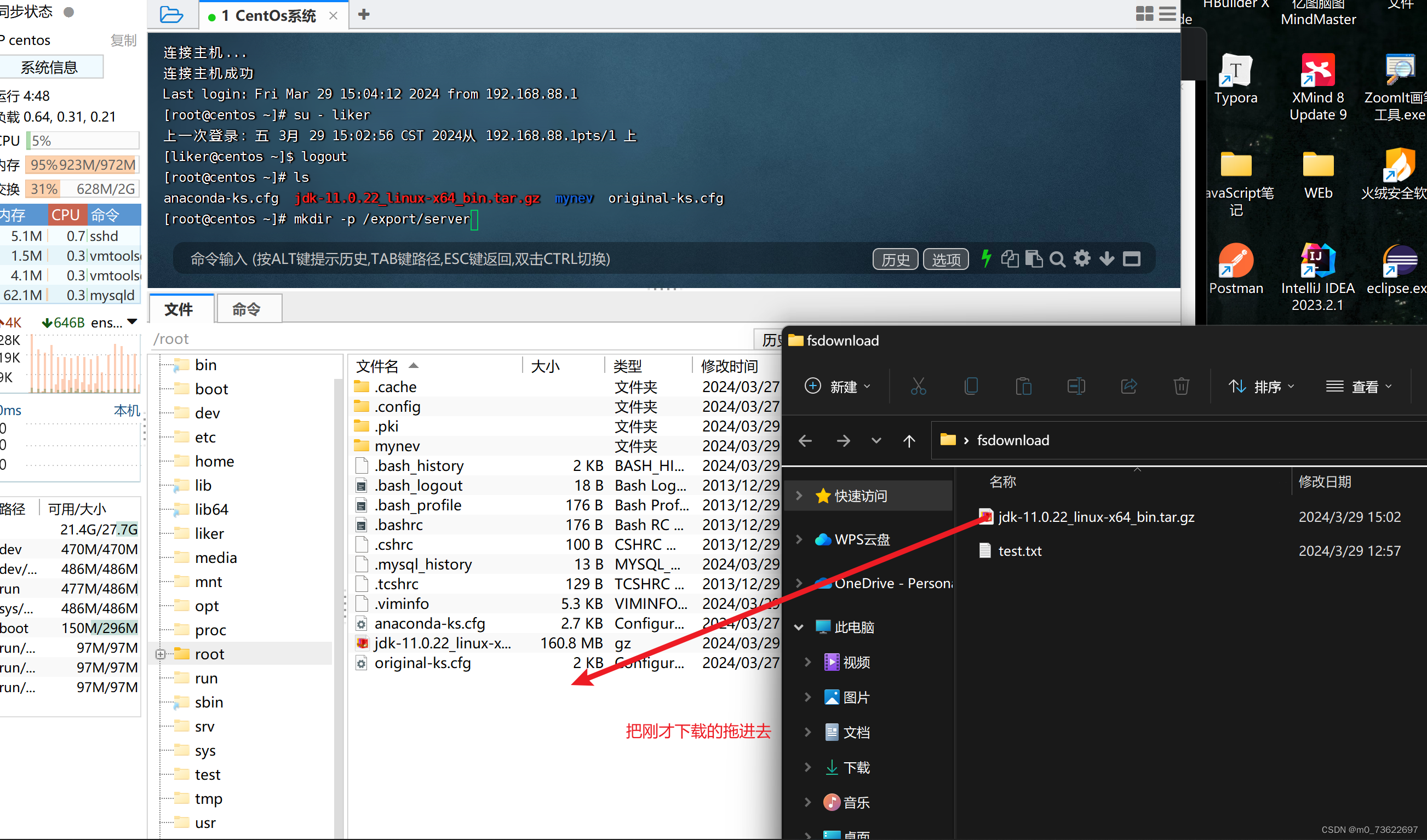Image resolution: width=1427 pixels, height=840 pixels.
Task: Open 历史 command history button
Action: click(x=895, y=259)
